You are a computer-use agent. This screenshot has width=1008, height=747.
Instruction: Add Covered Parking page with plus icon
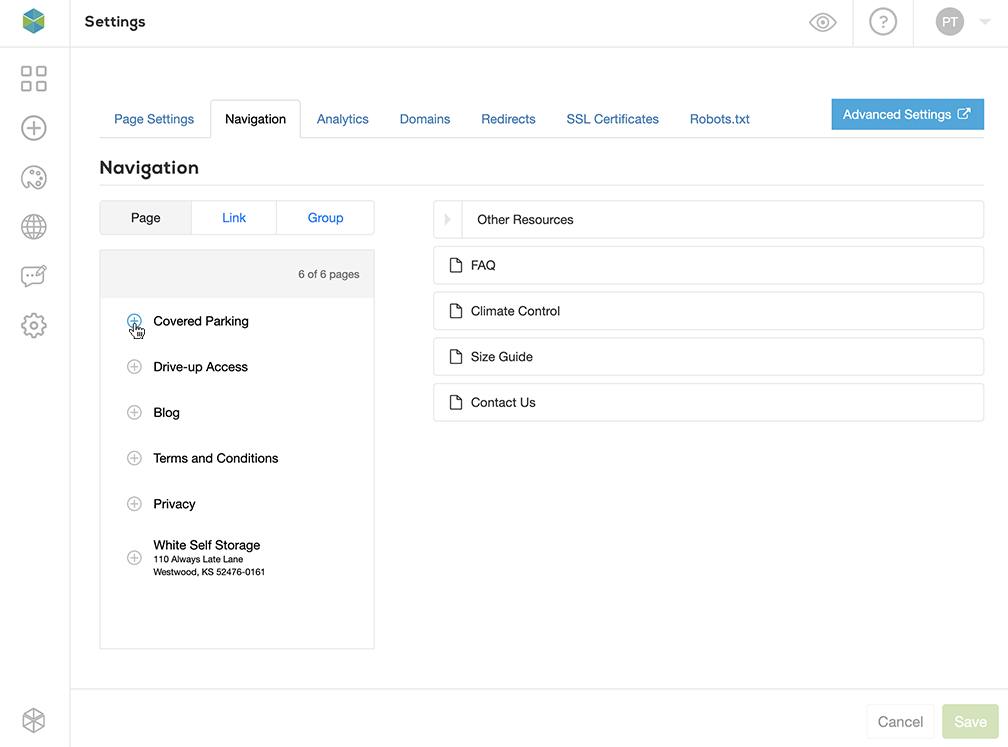pyautogui.click(x=134, y=321)
